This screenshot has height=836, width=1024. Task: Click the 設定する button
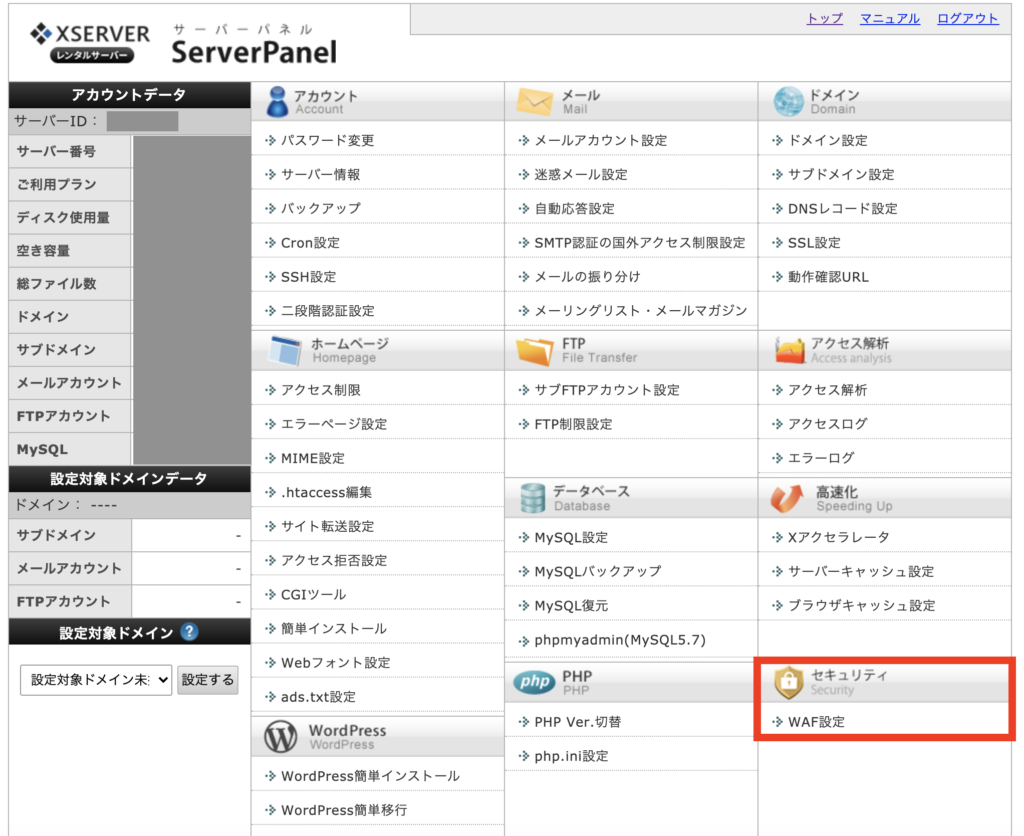[x=208, y=680]
